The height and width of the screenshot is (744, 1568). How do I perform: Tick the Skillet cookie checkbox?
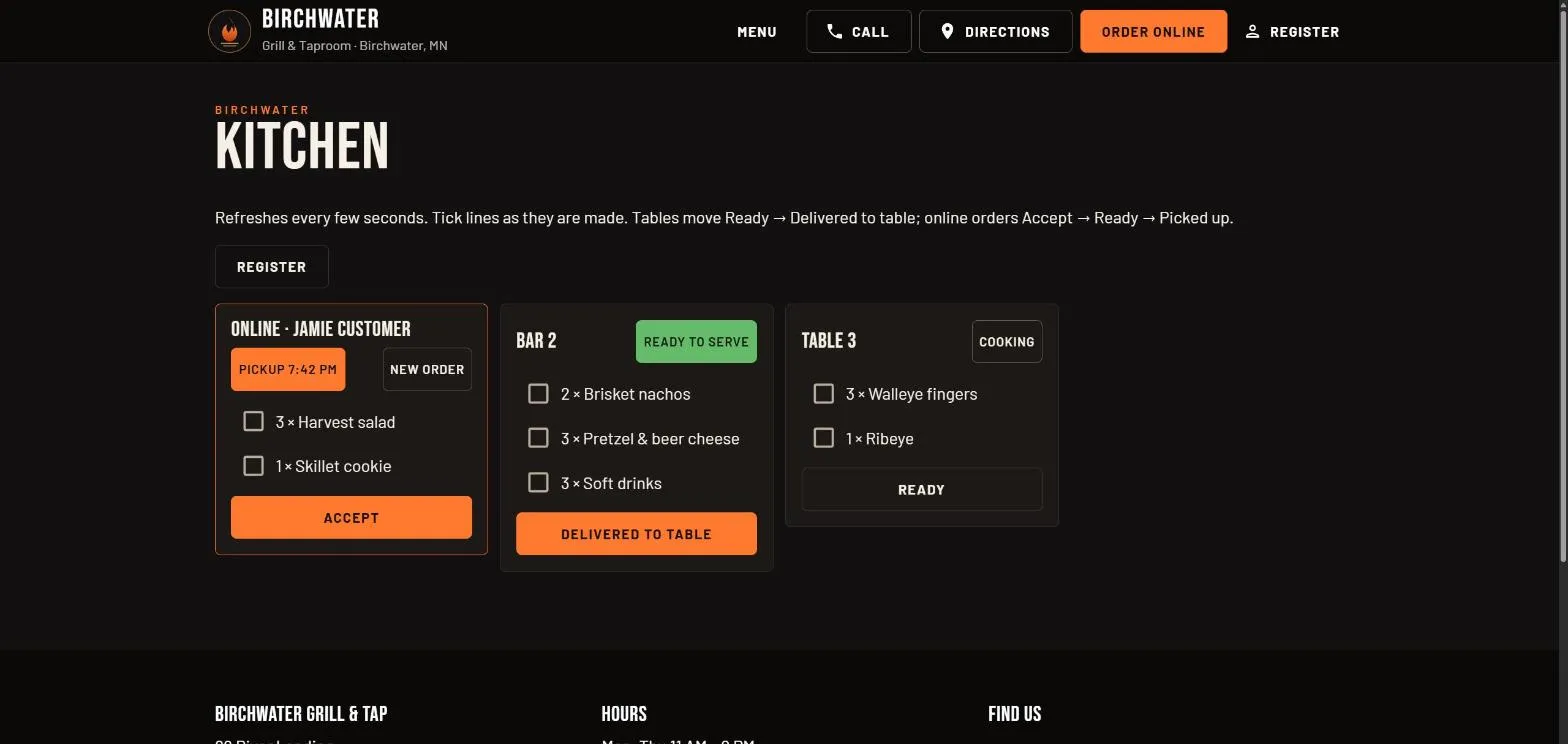[253, 465]
